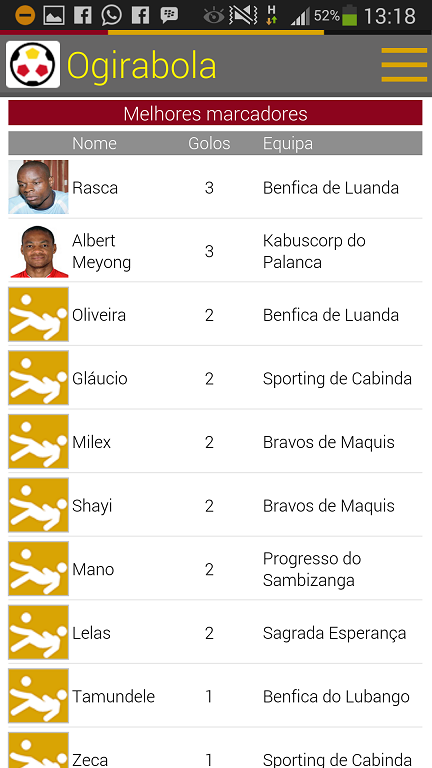432x768 pixels.
Task: Open Rasca's player photo
Action: tap(38, 187)
